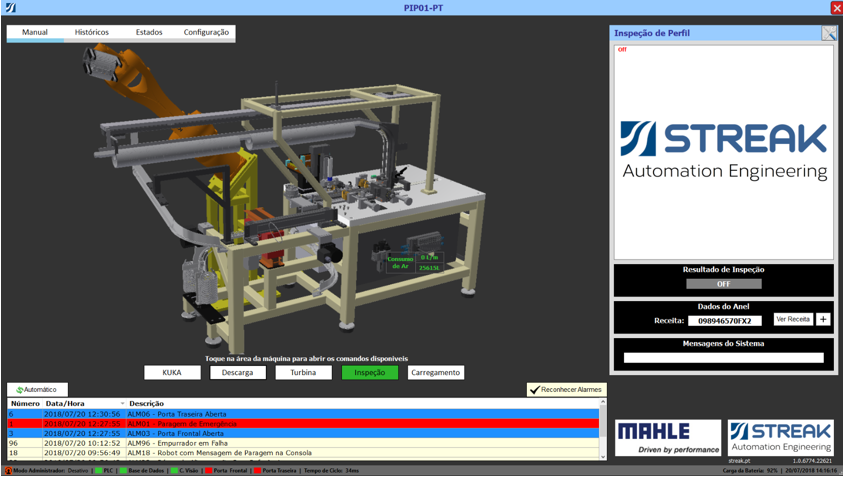Select the Estados tab

click(x=149, y=33)
